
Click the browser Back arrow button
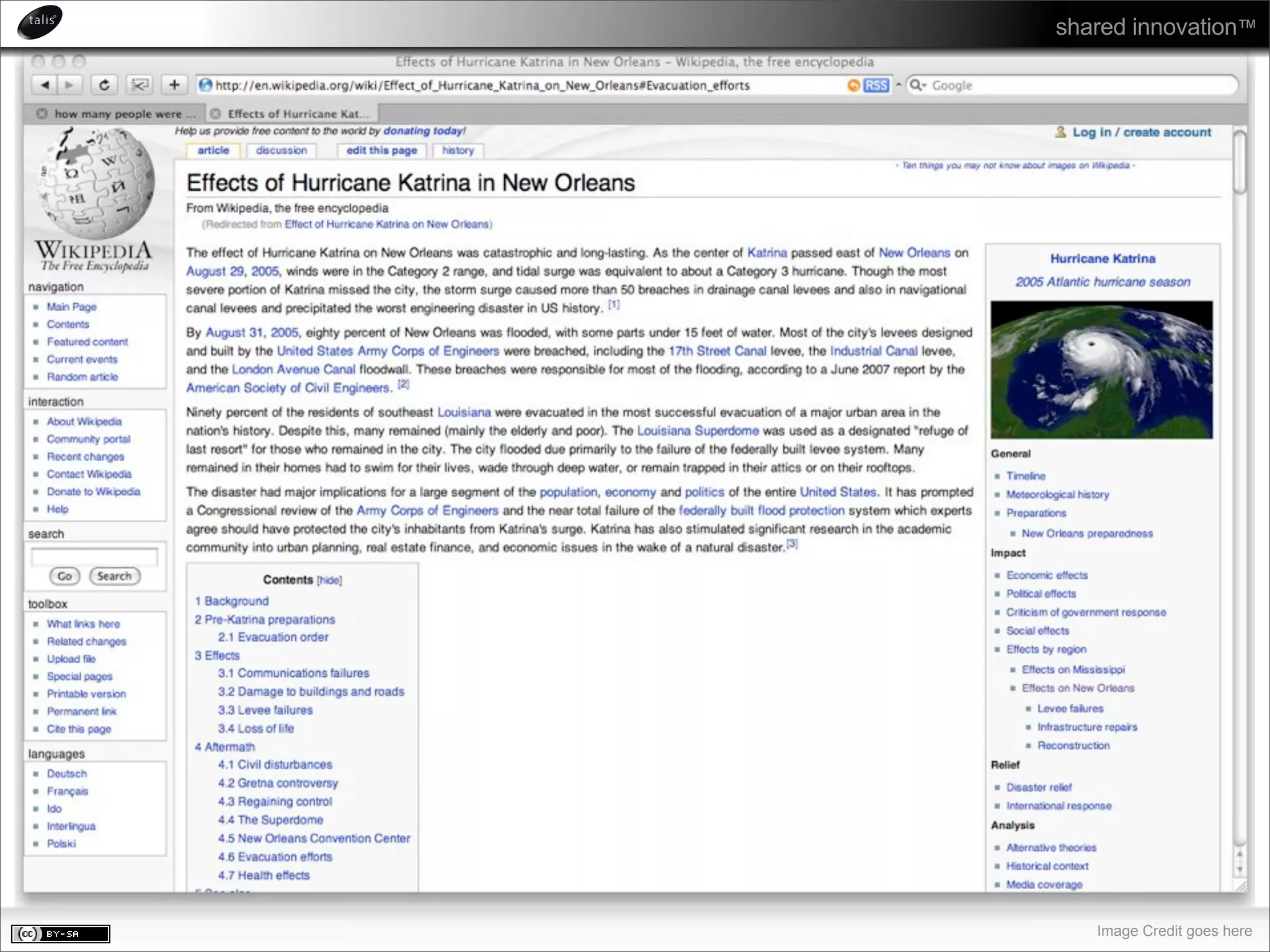[44, 85]
